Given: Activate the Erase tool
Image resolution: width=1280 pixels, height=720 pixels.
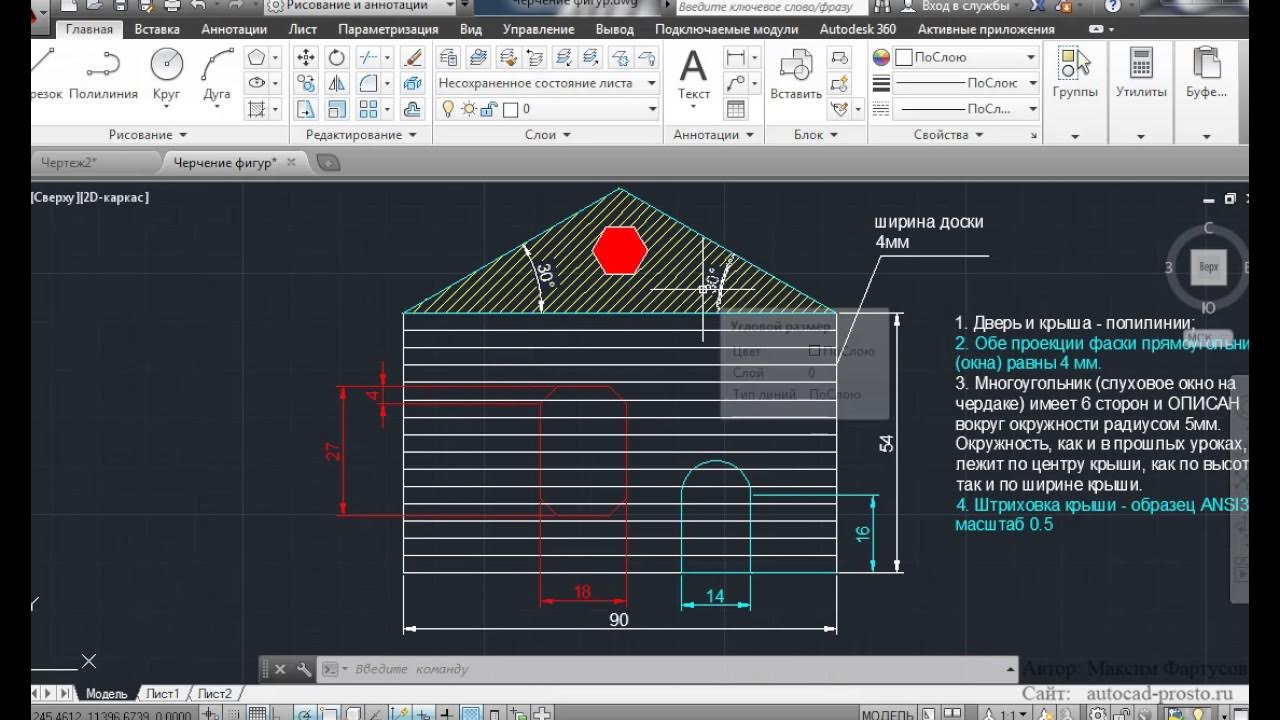Looking at the screenshot, I should click(412, 58).
